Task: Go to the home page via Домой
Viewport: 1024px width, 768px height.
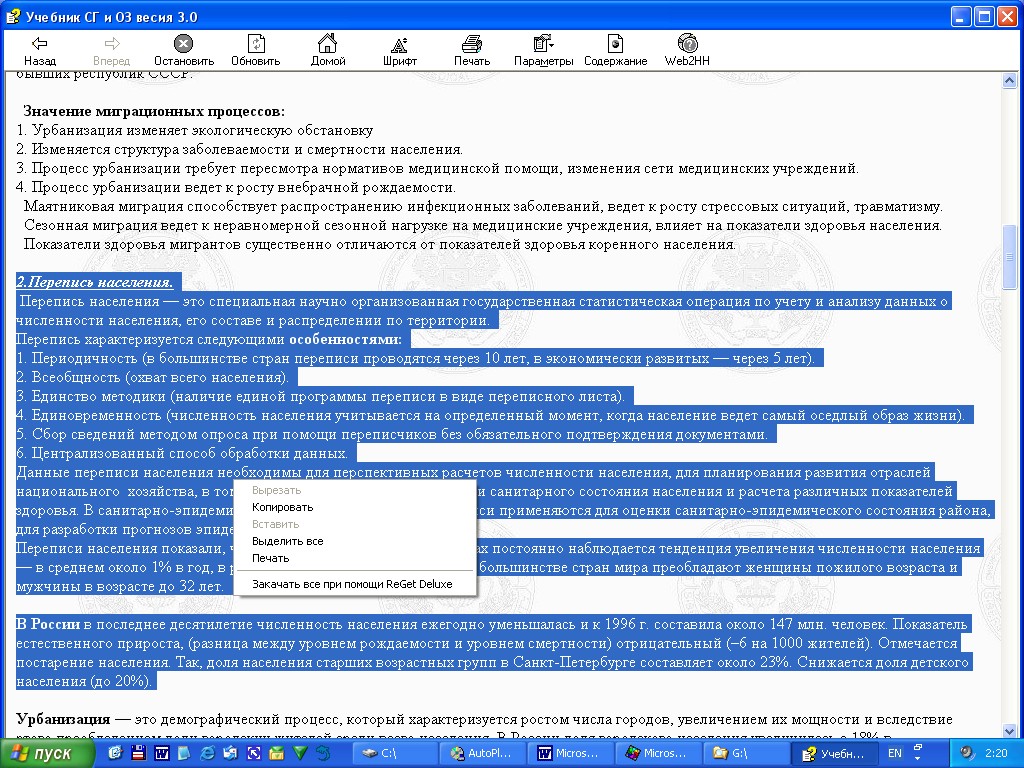Action: pos(328,51)
